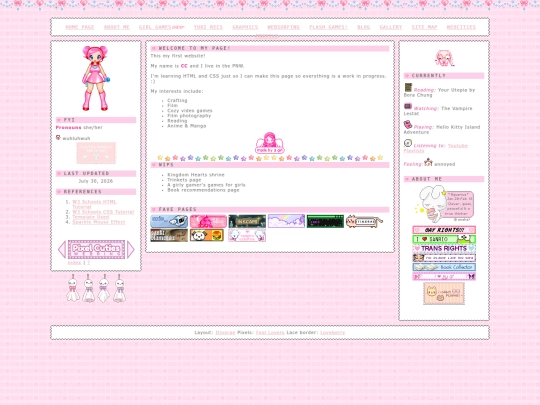The image size is (540, 405).
Task: Open the pixels credit link in footer
Action: coord(270,332)
